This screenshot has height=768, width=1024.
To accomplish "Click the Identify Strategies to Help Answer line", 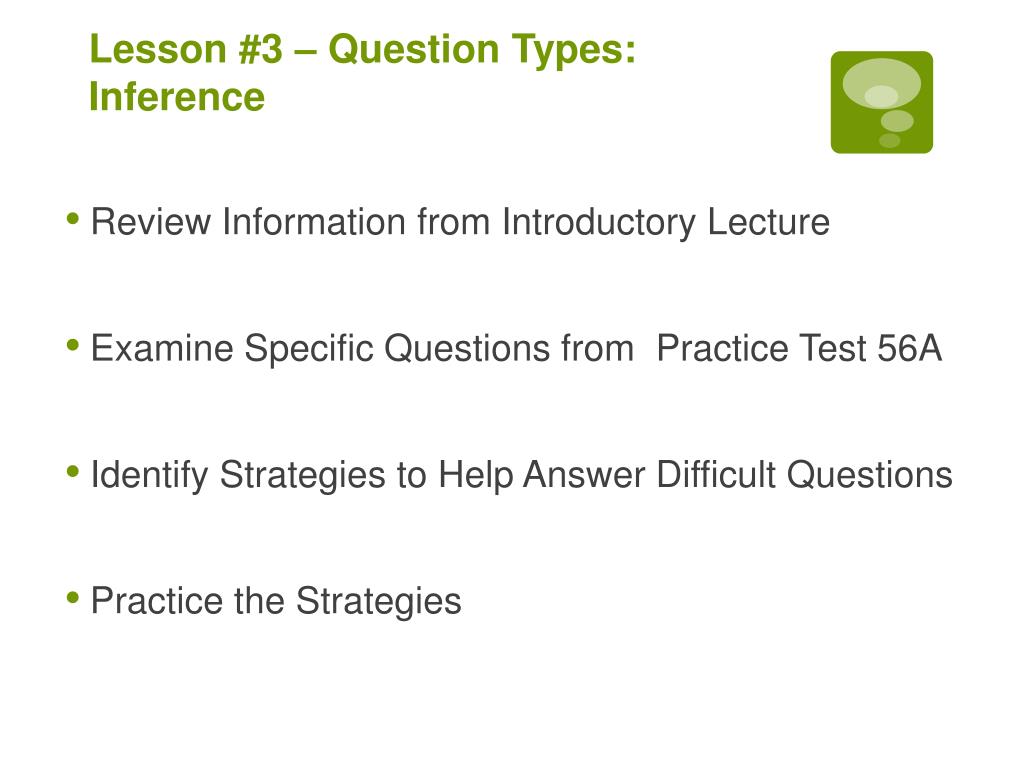I will pos(522,475).
